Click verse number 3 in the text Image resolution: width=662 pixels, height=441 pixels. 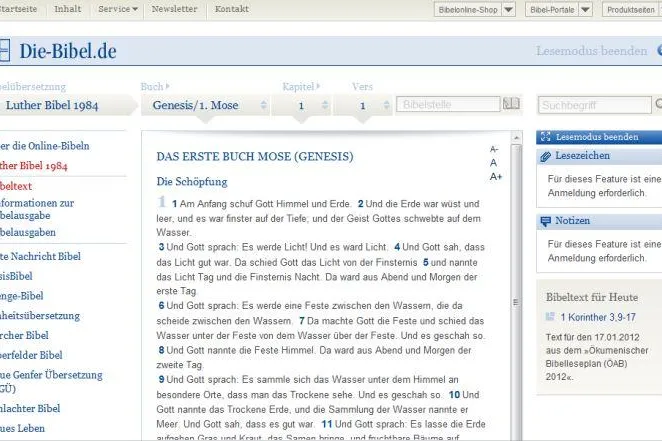pos(161,247)
